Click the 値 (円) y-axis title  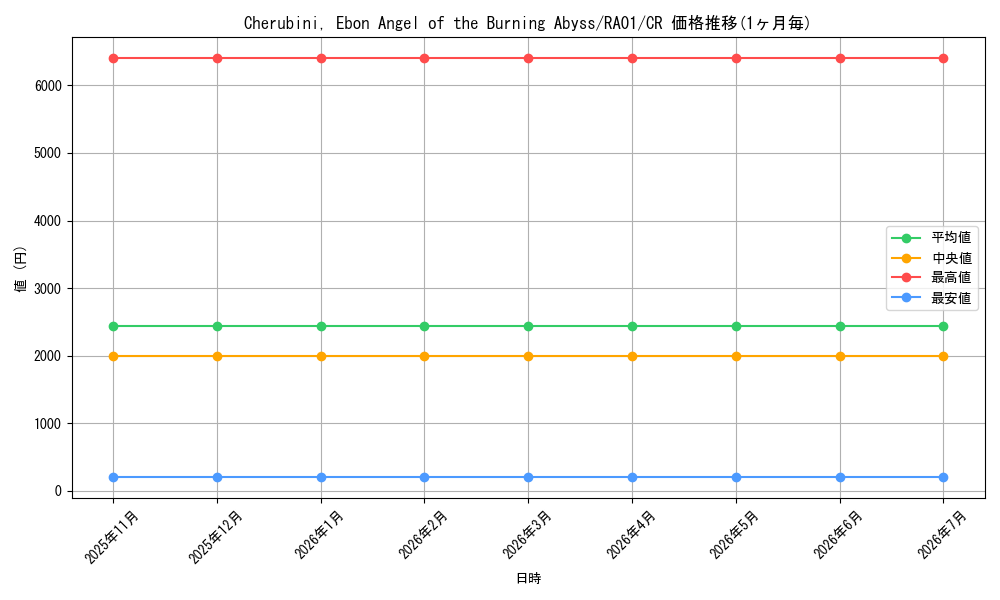[x=21, y=269]
